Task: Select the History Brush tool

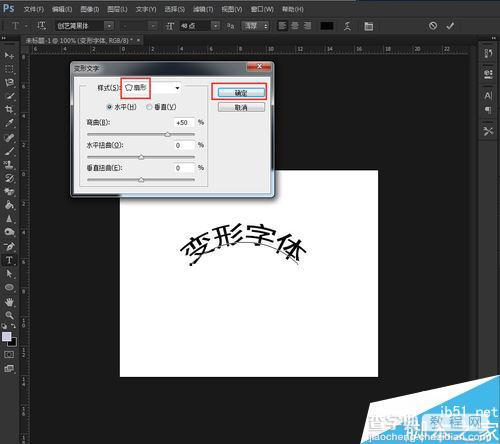Action: click(x=9, y=178)
